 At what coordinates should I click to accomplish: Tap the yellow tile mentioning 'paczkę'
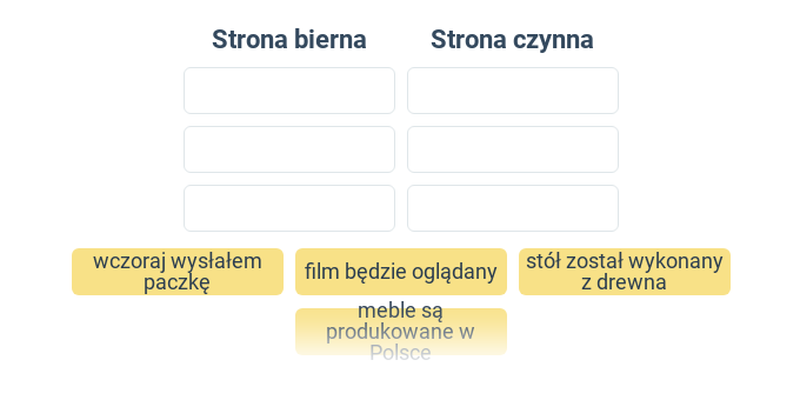tap(177, 271)
